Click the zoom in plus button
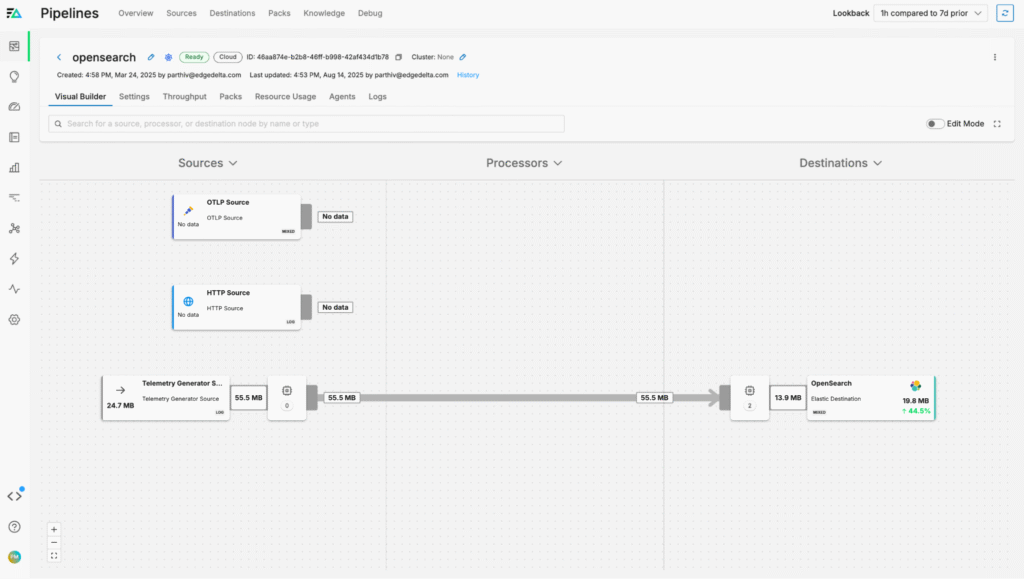The image size is (1024, 579). click(54, 529)
